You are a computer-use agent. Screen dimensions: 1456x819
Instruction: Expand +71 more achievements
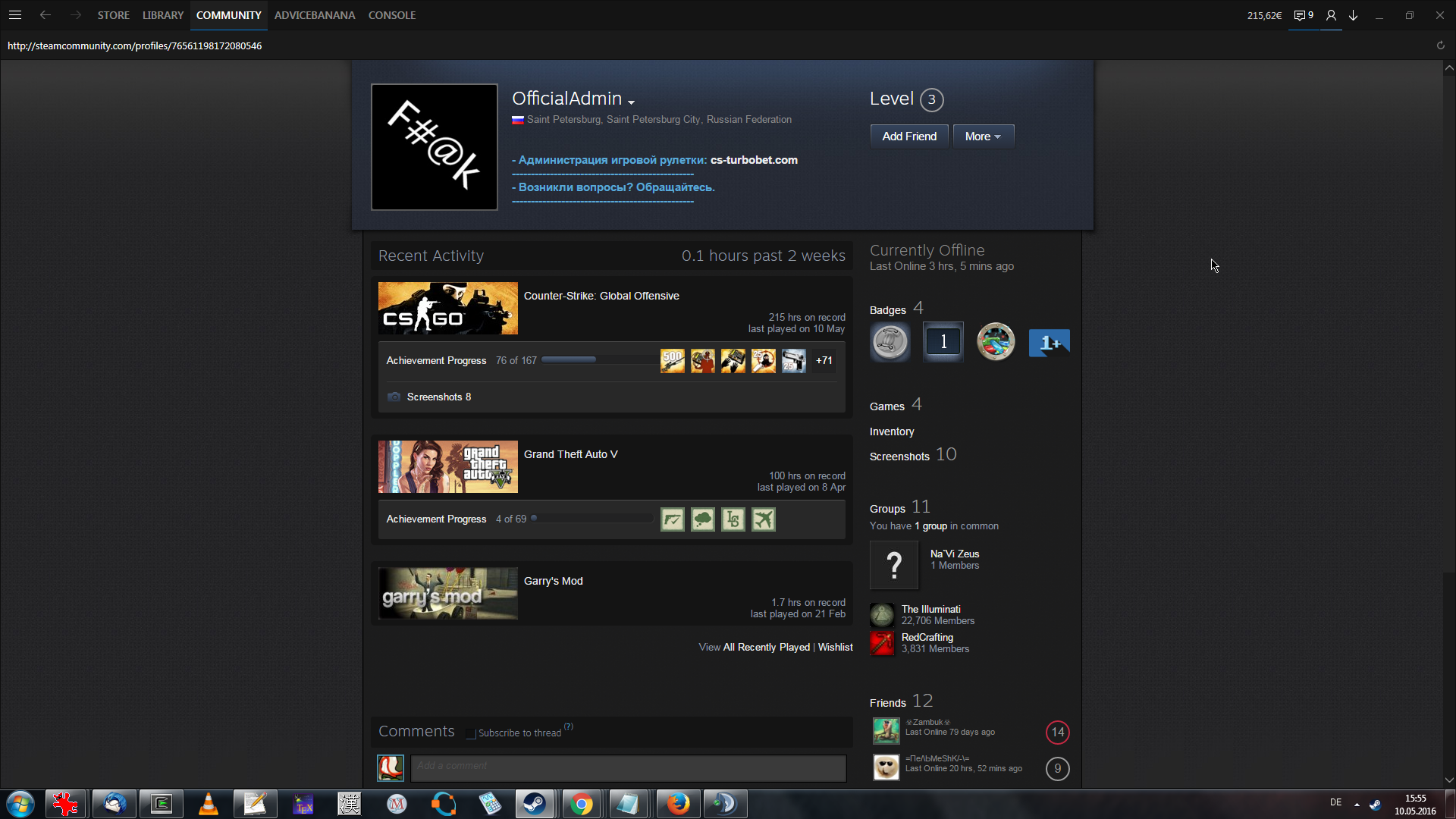pos(824,361)
